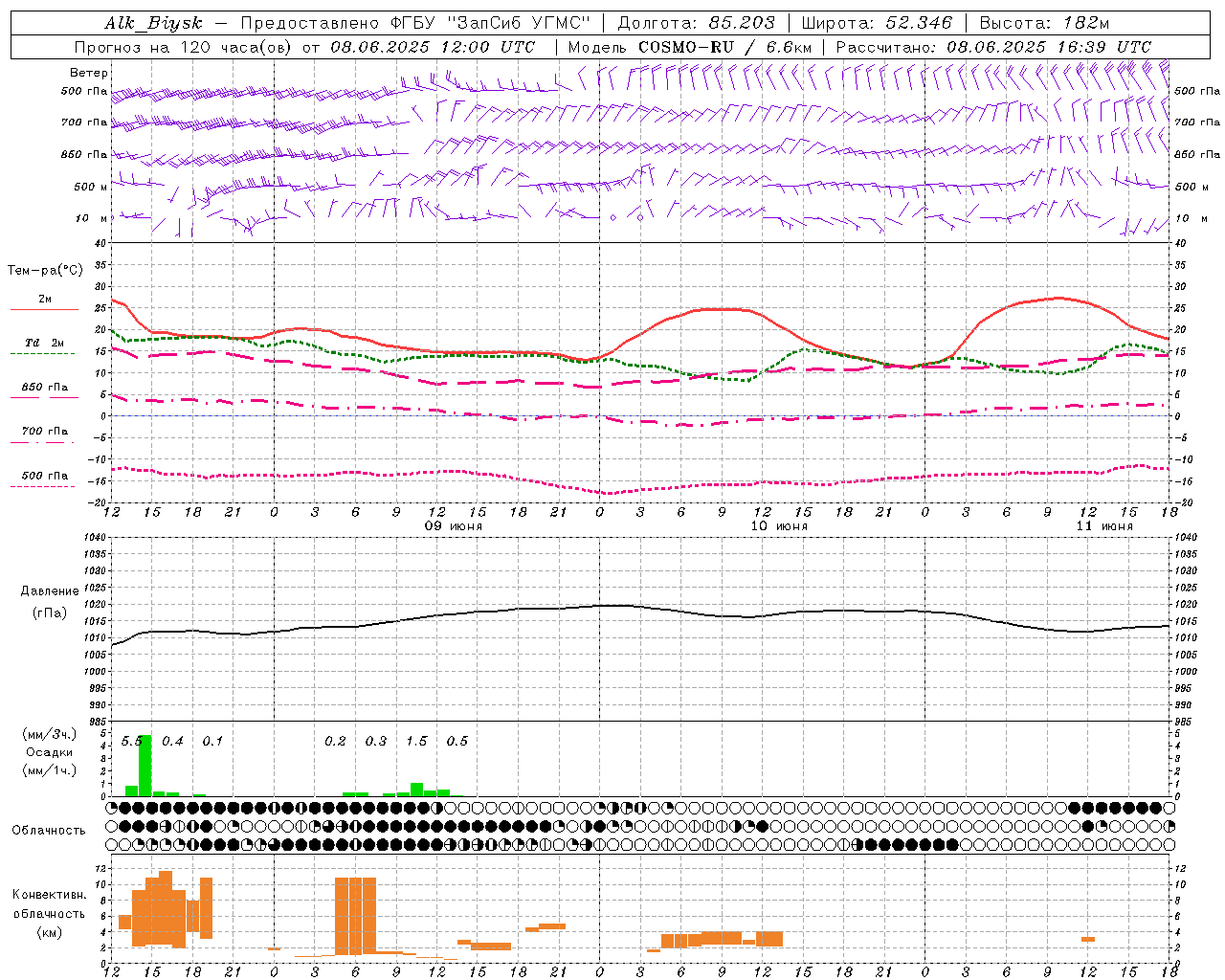The height and width of the screenshot is (980, 1225).
Task: Click the Конвективн. облачность label
Action: point(49,904)
